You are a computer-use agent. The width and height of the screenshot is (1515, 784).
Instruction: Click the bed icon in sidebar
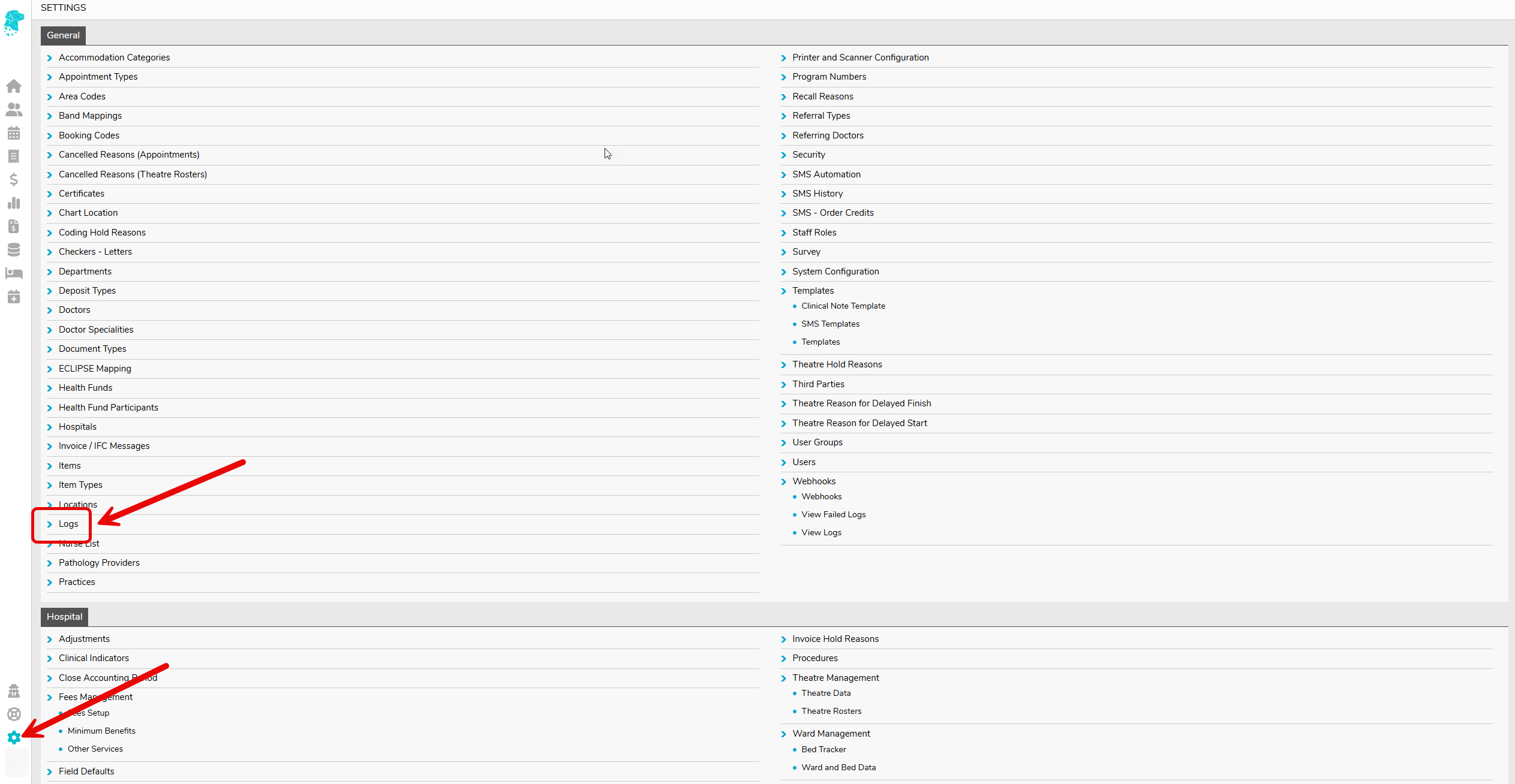14,273
